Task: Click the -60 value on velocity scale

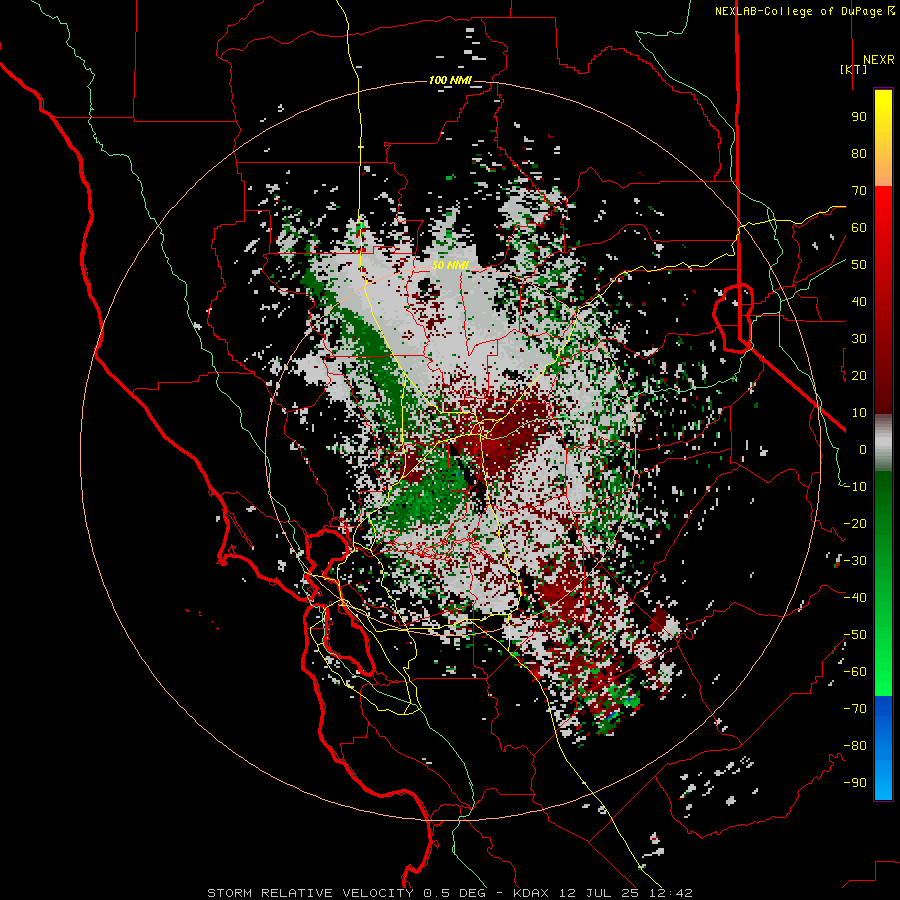Action: click(855, 672)
